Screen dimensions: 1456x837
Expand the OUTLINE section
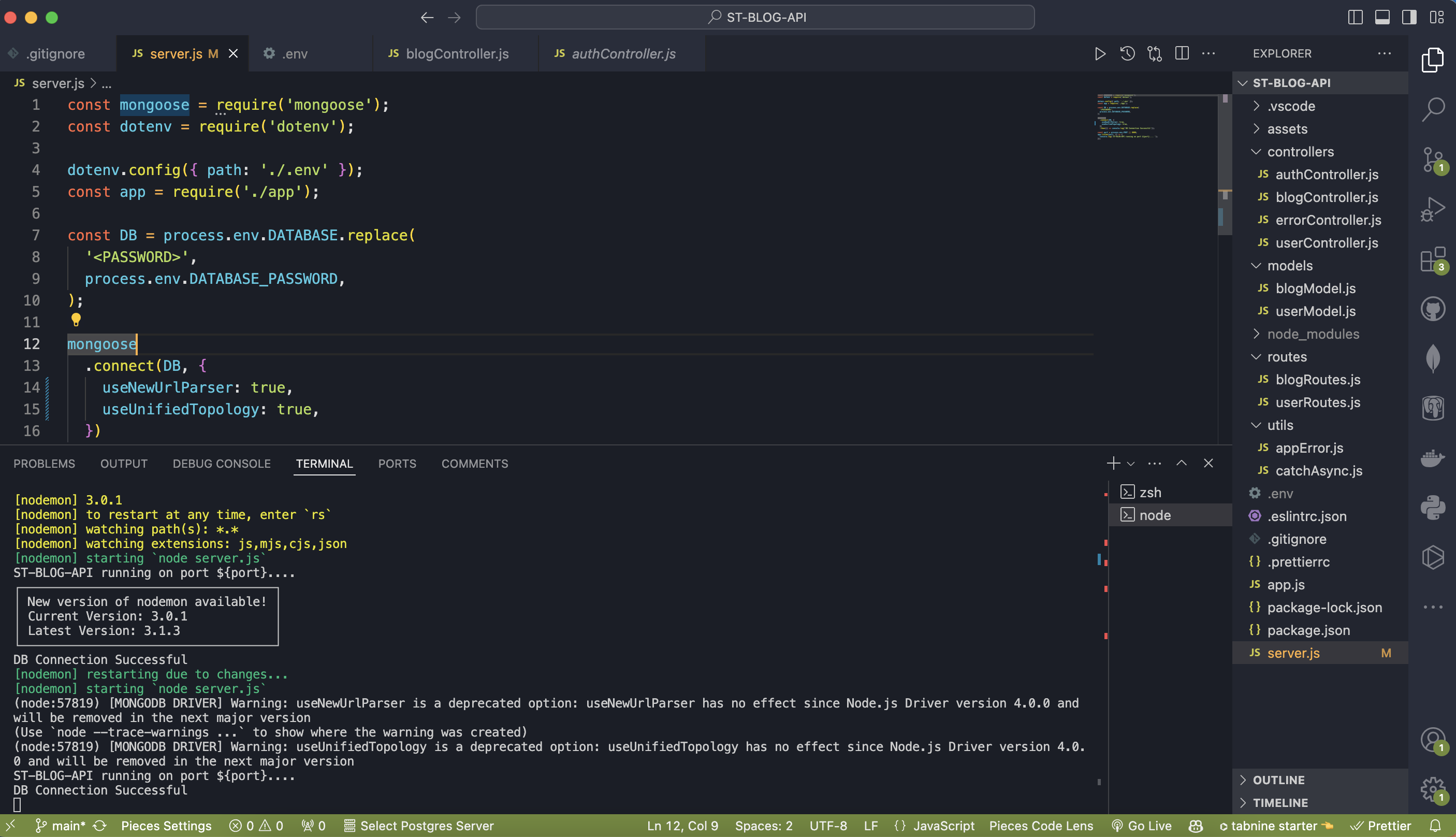1278,780
